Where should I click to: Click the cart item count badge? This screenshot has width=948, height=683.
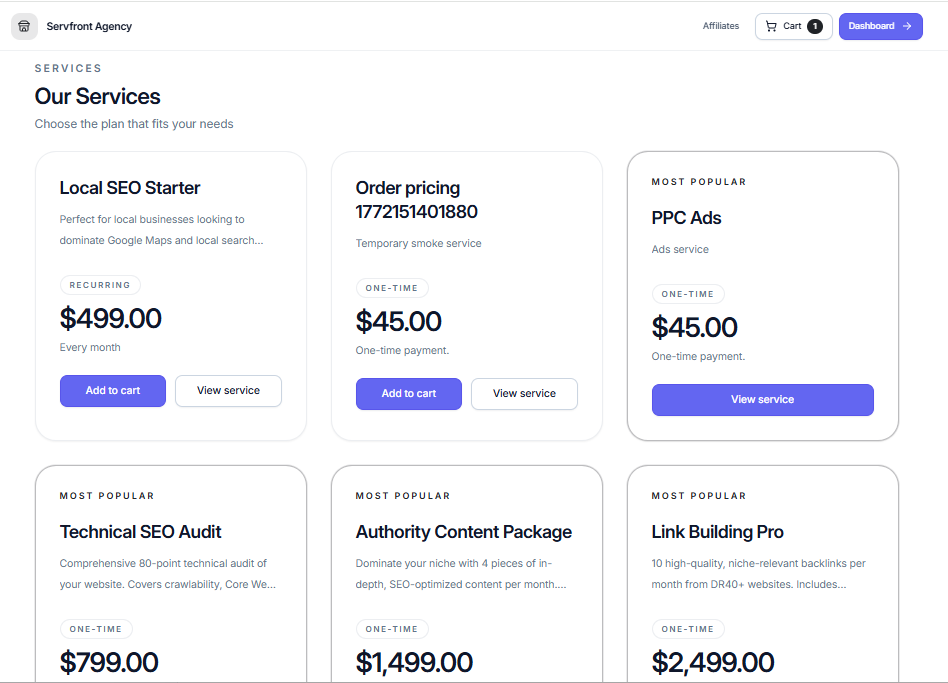[815, 27]
